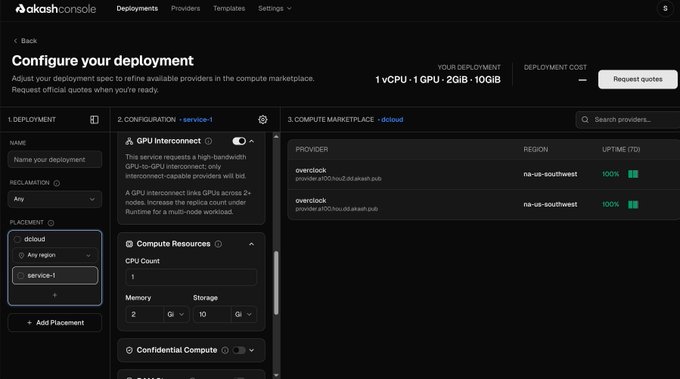This screenshot has width=680, height=379.
Task: Click the Add Placement button
Action: [55, 323]
